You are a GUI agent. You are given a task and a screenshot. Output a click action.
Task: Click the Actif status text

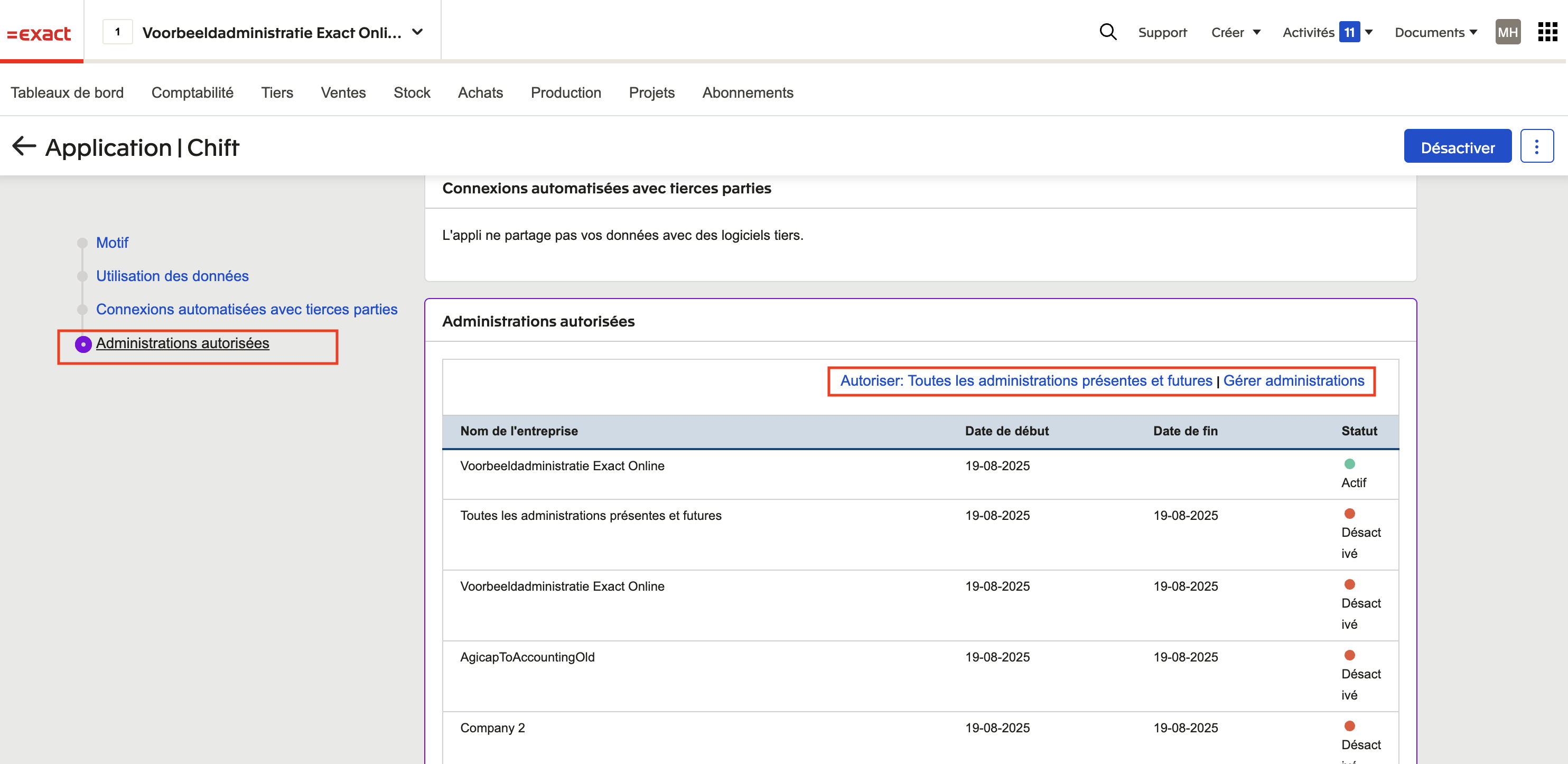tap(1354, 483)
